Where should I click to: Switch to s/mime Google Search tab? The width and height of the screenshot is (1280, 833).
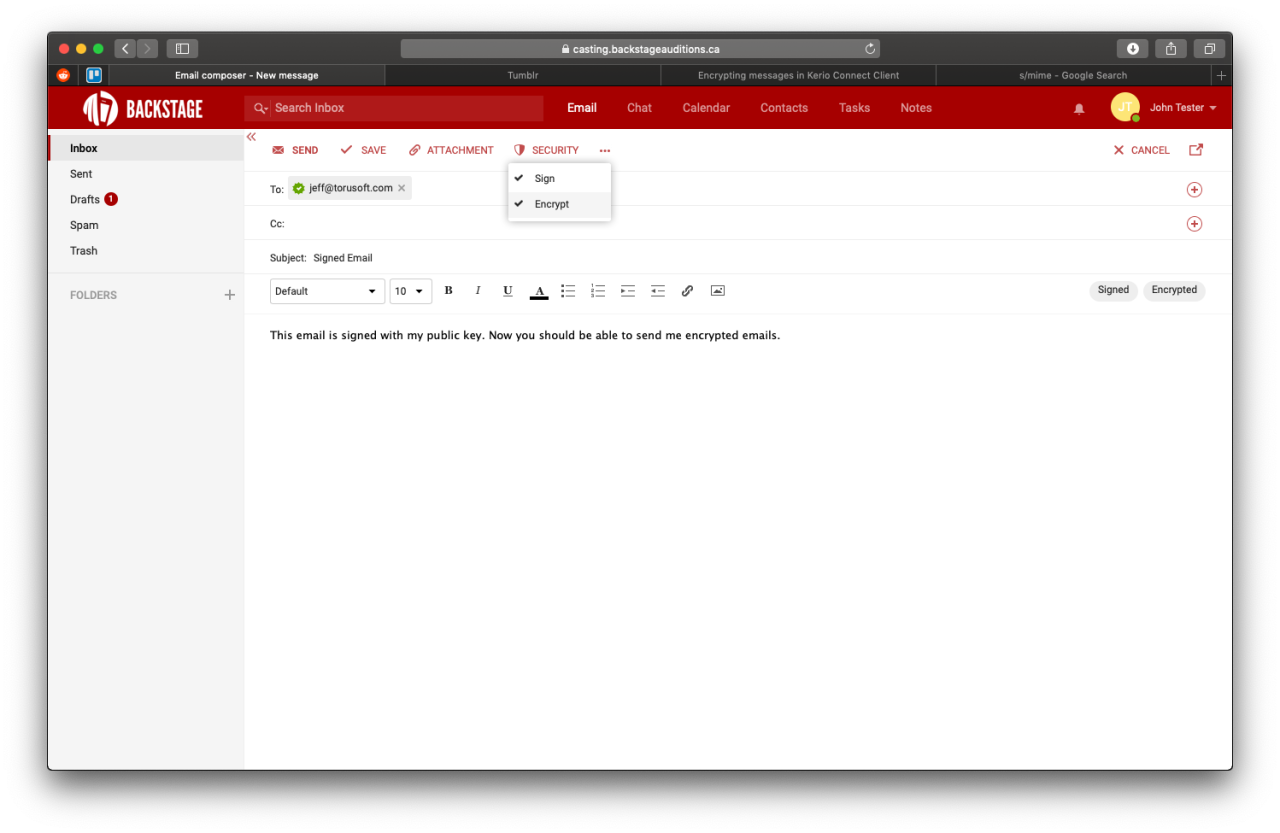tap(1073, 76)
